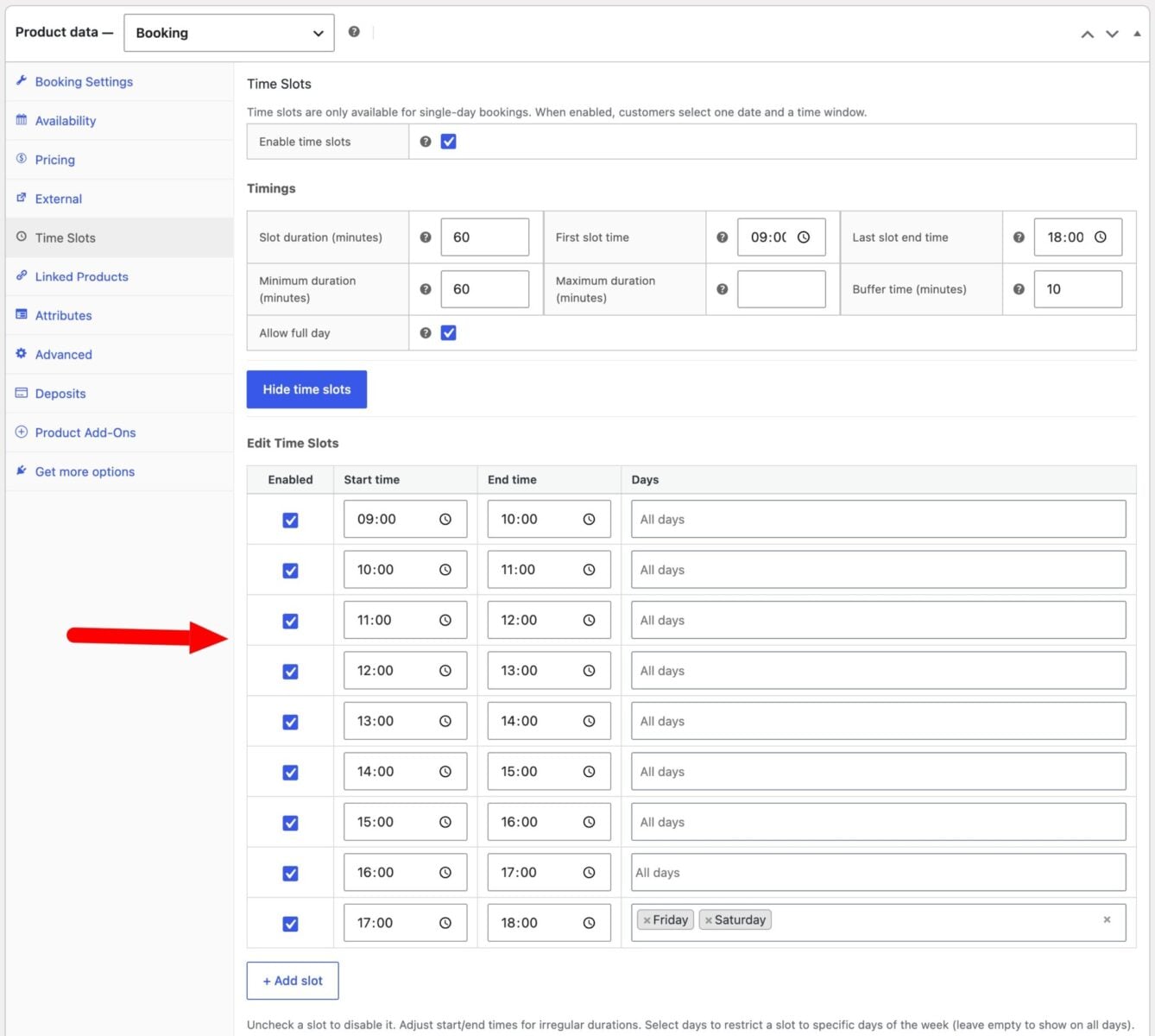Viewport: 1155px width, 1036px height.
Task: Toggle the Allow full day checkbox
Action: click(449, 333)
